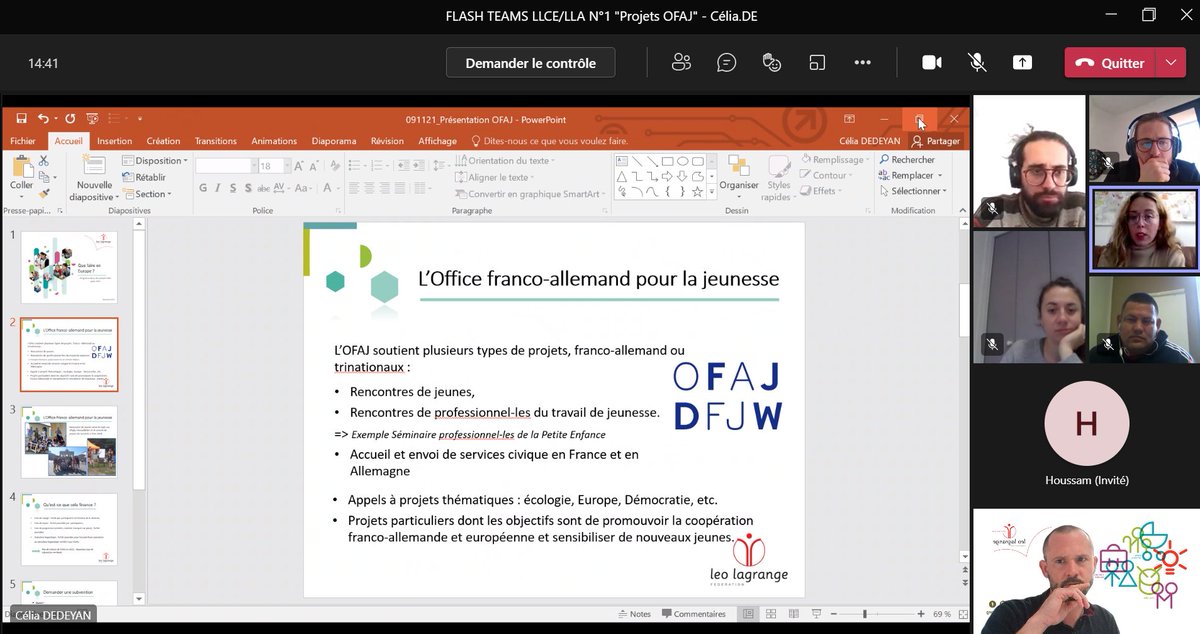
Task: Switch to the Révision tab
Action: (x=387, y=141)
